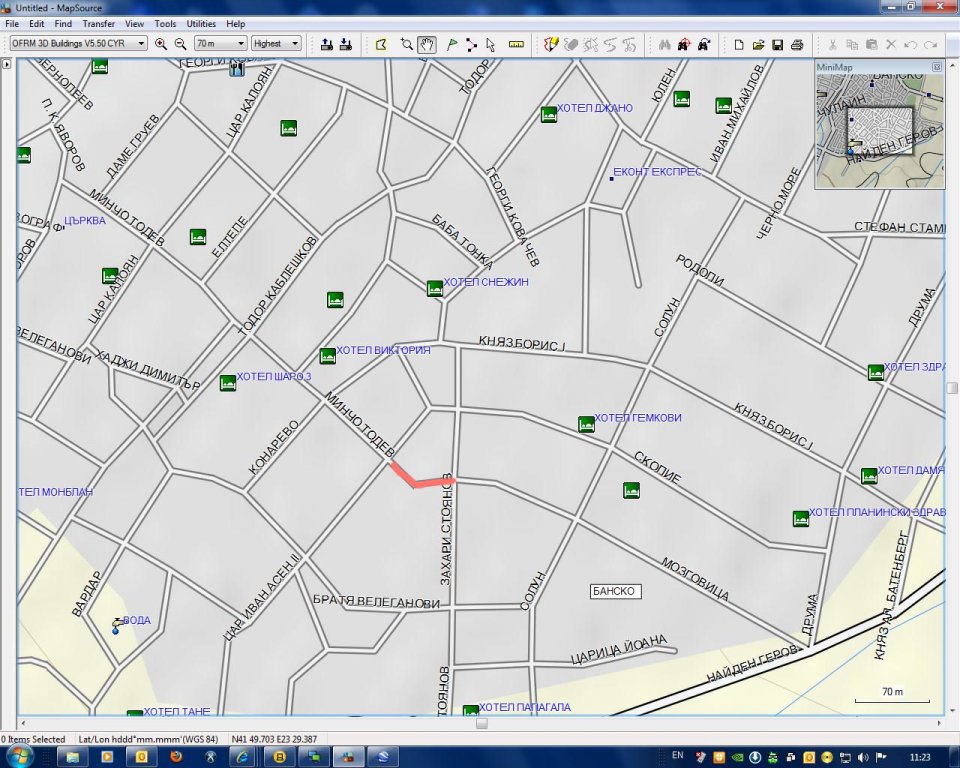Click the Print icon
960x768 pixels.
click(797, 44)
